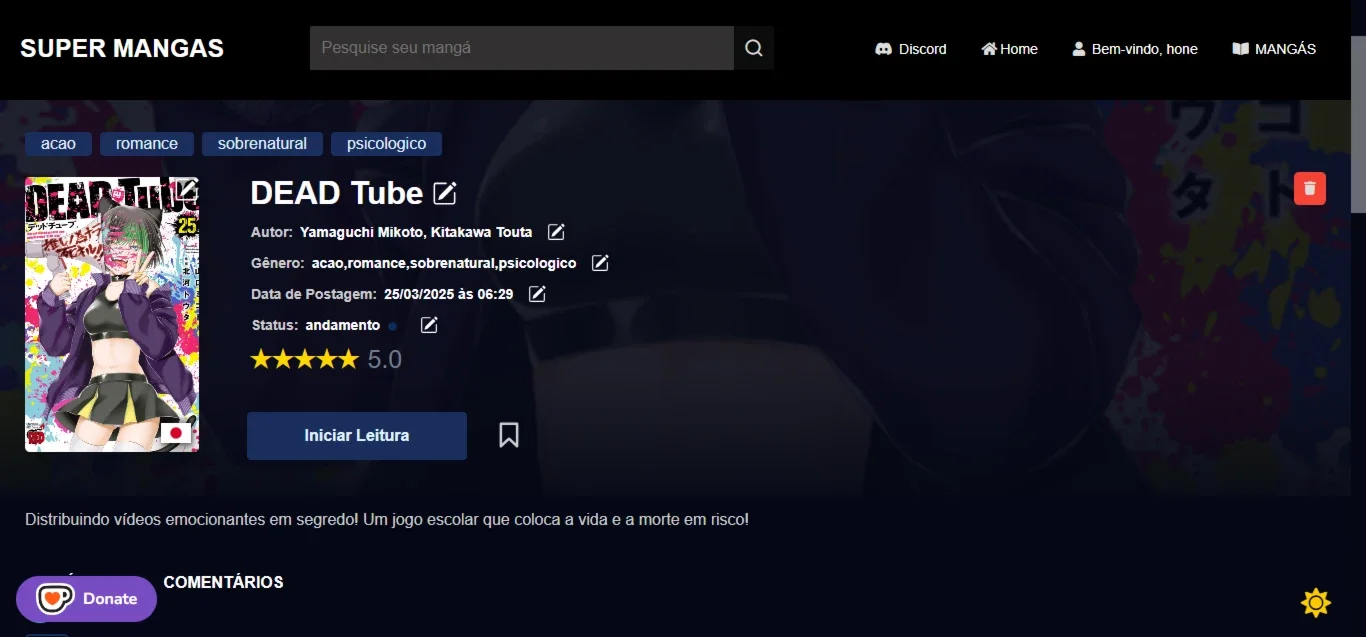Image resolution: width=1366 pixels, height=637 pixels.
Task: Click the Iniciar Leitura button
Action: (x=357, y=436)
